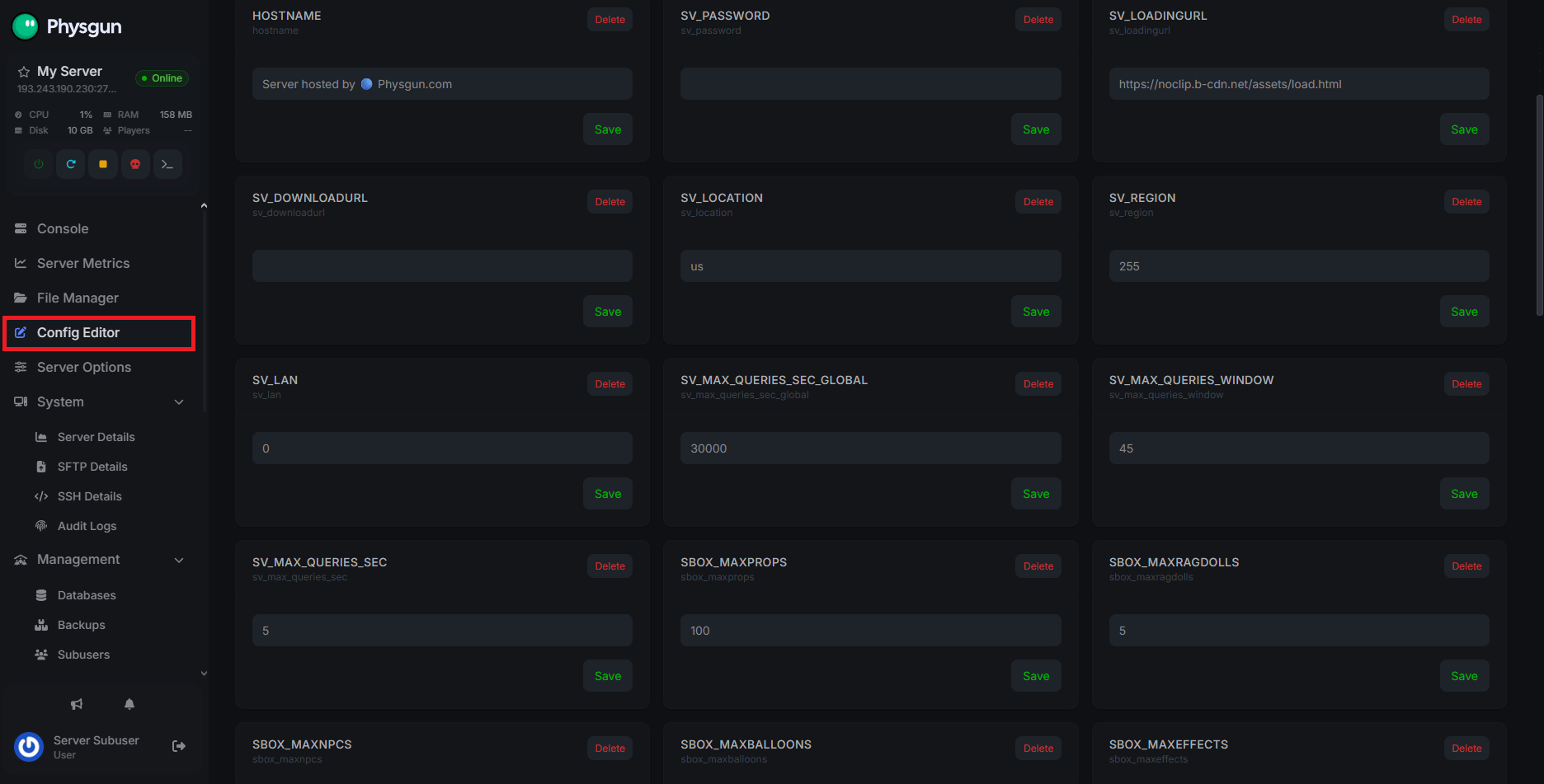Click the Server Subuser avatar
This screenshot has width=1544, height=784.
29,746
